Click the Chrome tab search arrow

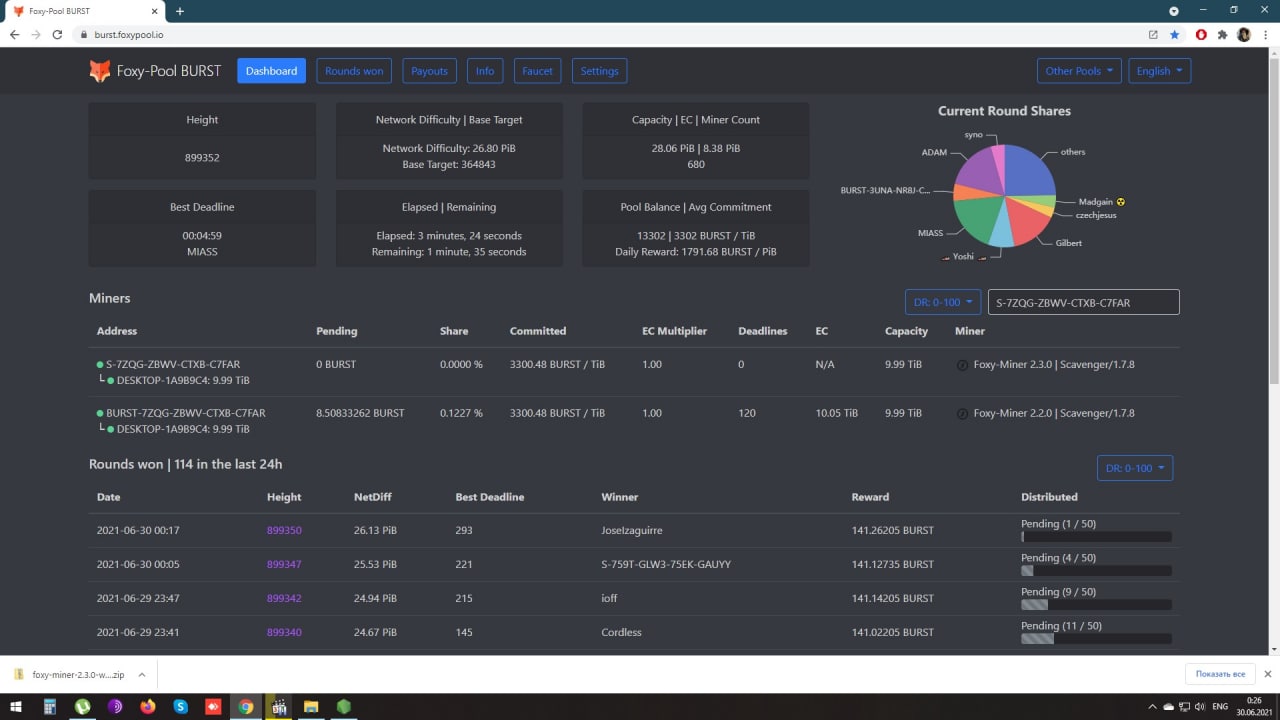pyautogui.click(x=1174, y=11)
